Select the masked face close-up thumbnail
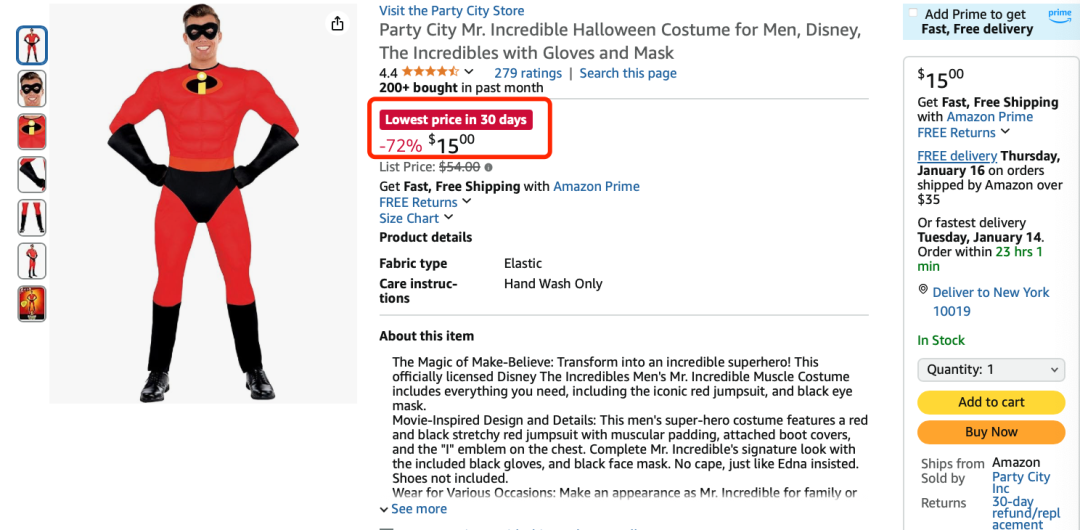 32,89
